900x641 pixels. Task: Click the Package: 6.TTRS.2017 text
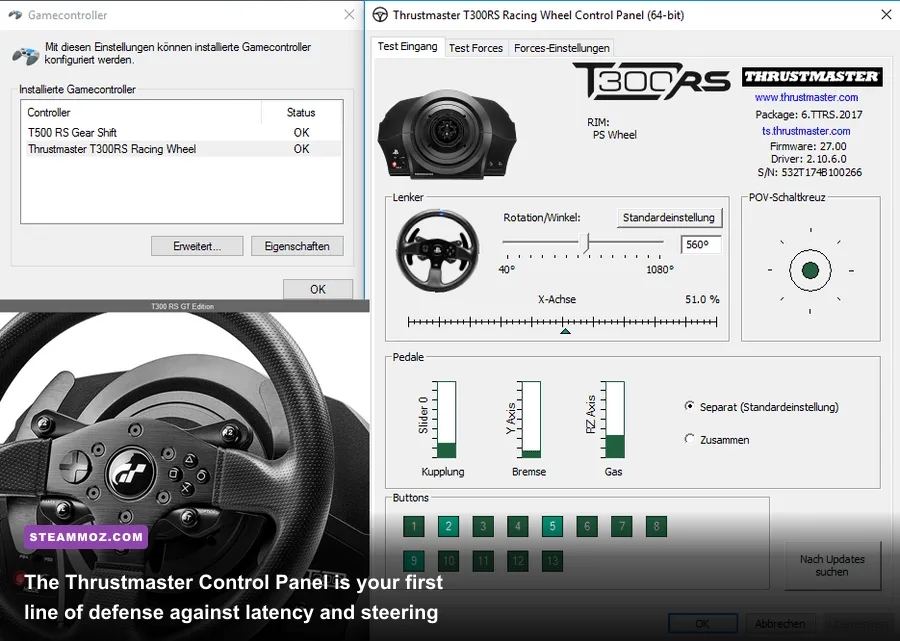point(808,115)
